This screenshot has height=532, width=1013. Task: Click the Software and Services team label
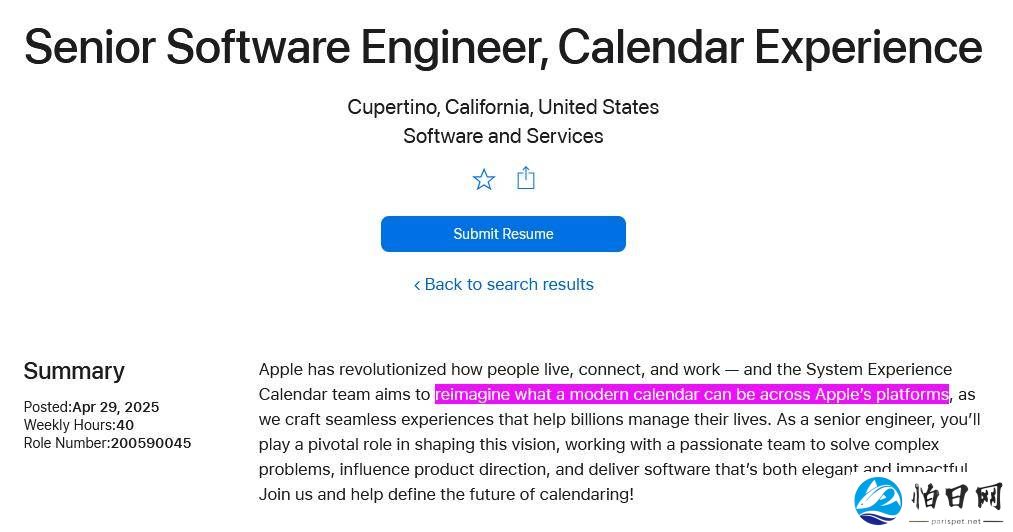[503, 136]
